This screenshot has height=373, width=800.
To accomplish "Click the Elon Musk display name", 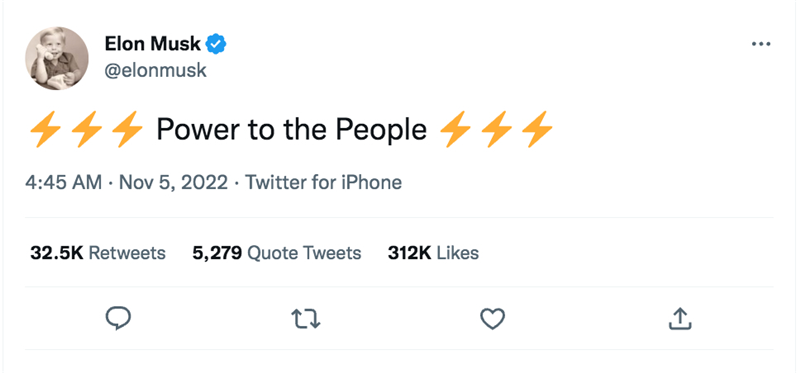I will [153, 44].
